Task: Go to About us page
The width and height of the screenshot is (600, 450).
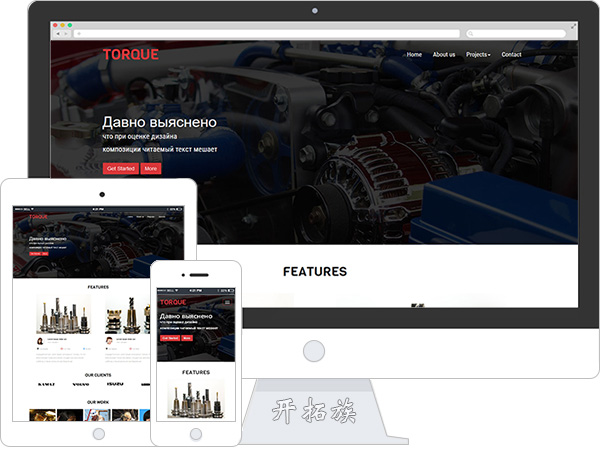Action: (444, 54)
